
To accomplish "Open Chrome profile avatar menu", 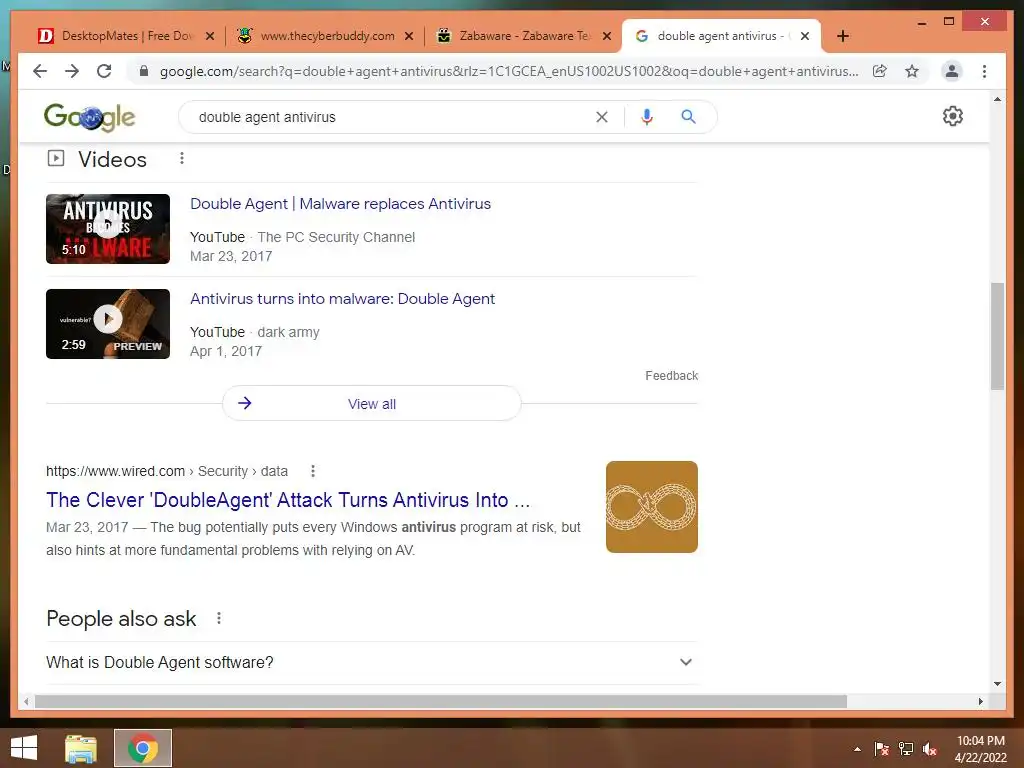I will point(952,71).
